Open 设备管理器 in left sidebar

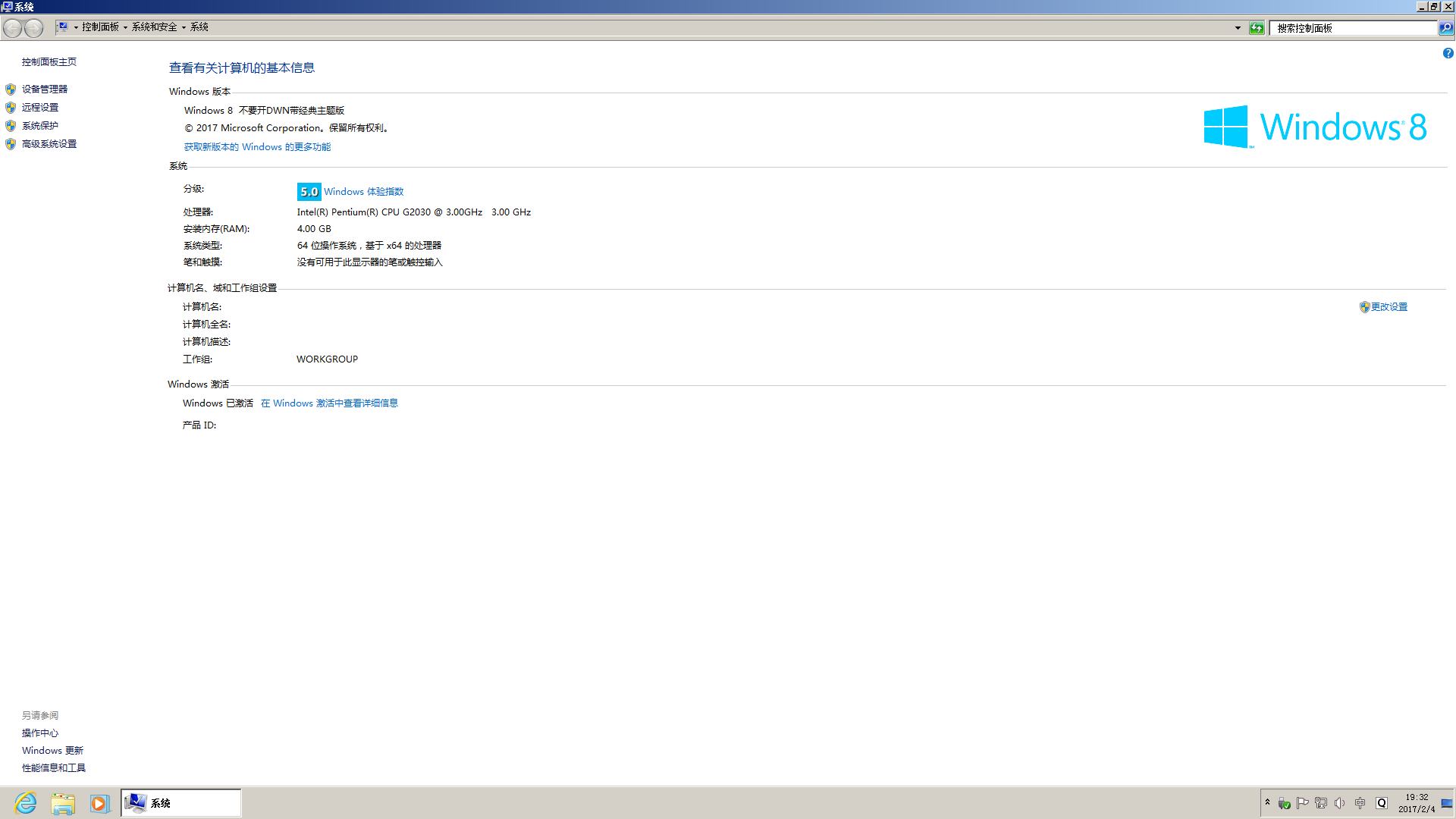point(45,89)
